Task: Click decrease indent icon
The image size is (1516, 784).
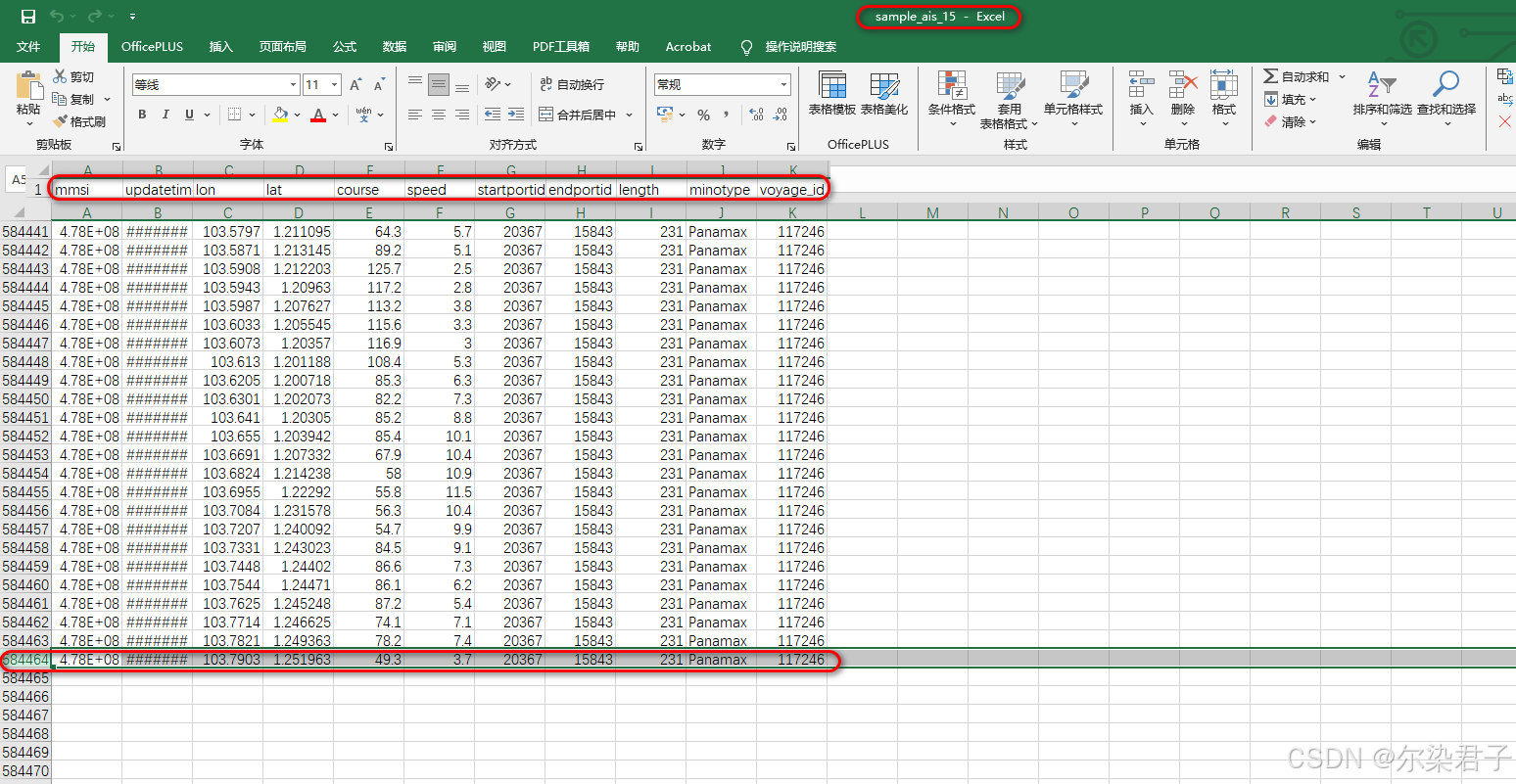Action: coord(493,115)
